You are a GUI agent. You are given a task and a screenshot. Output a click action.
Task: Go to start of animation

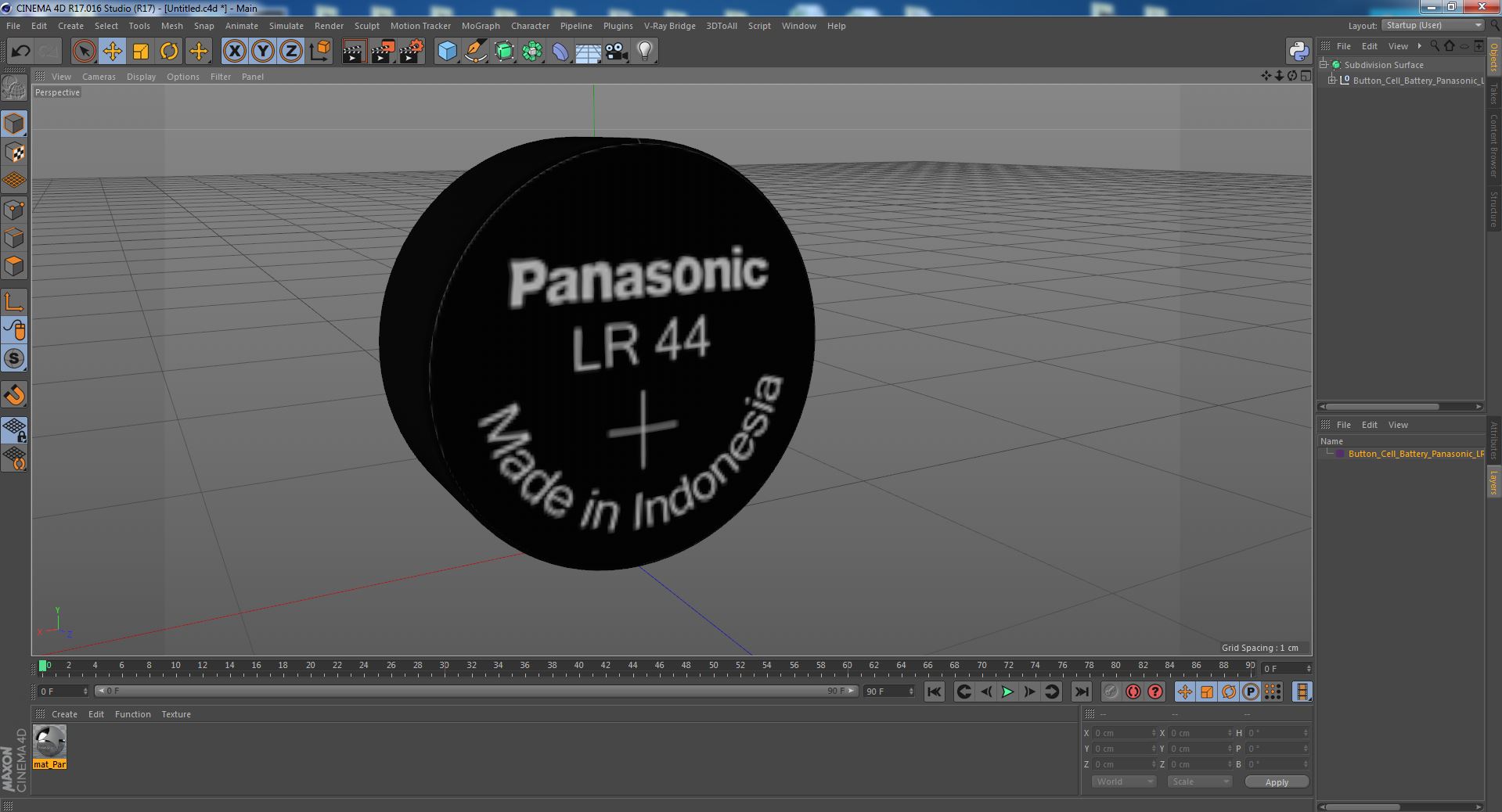click(934, 692)
